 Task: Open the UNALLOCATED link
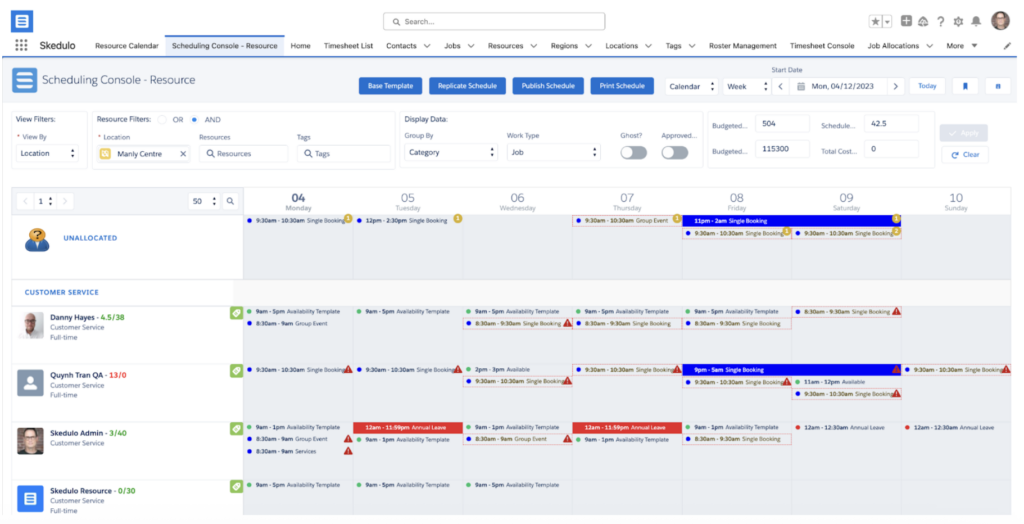tap(90, 238)
